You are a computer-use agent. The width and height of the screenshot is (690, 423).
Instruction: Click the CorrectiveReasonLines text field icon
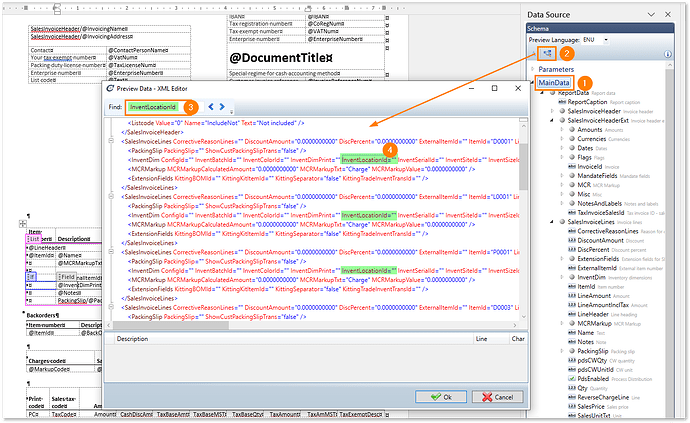572,231
